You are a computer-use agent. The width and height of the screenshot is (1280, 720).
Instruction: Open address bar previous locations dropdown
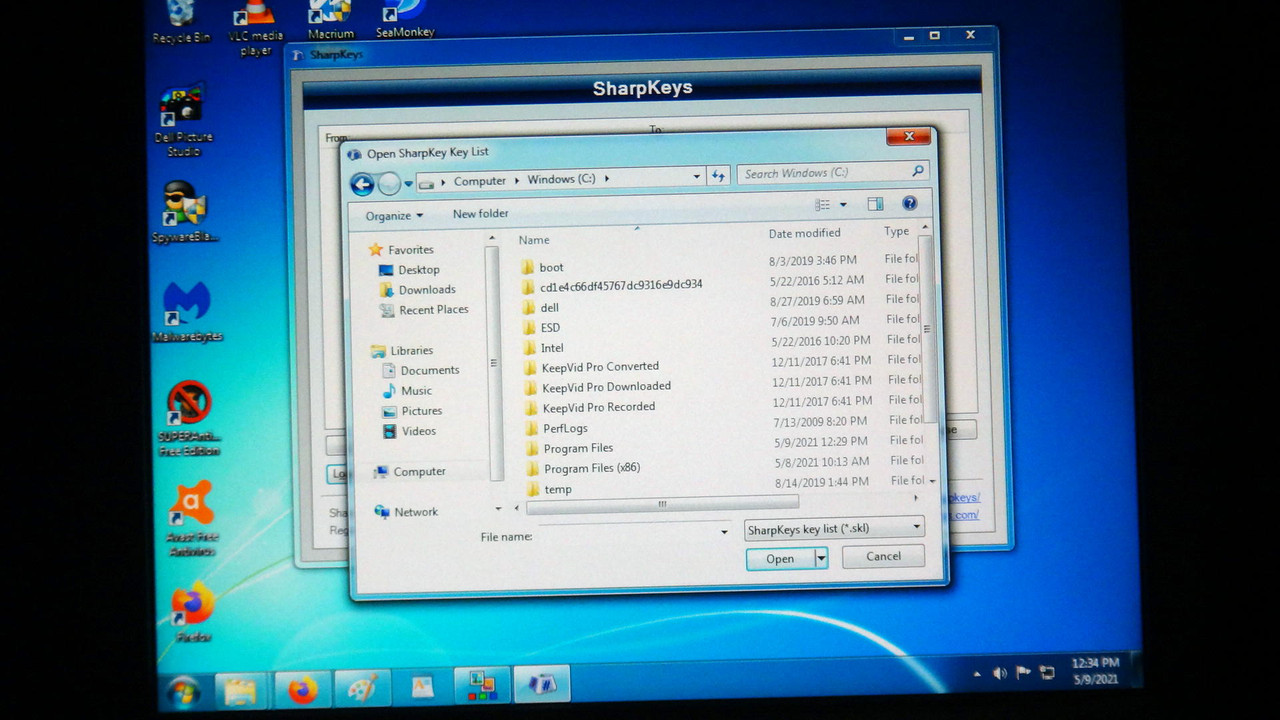coord(697,177)
